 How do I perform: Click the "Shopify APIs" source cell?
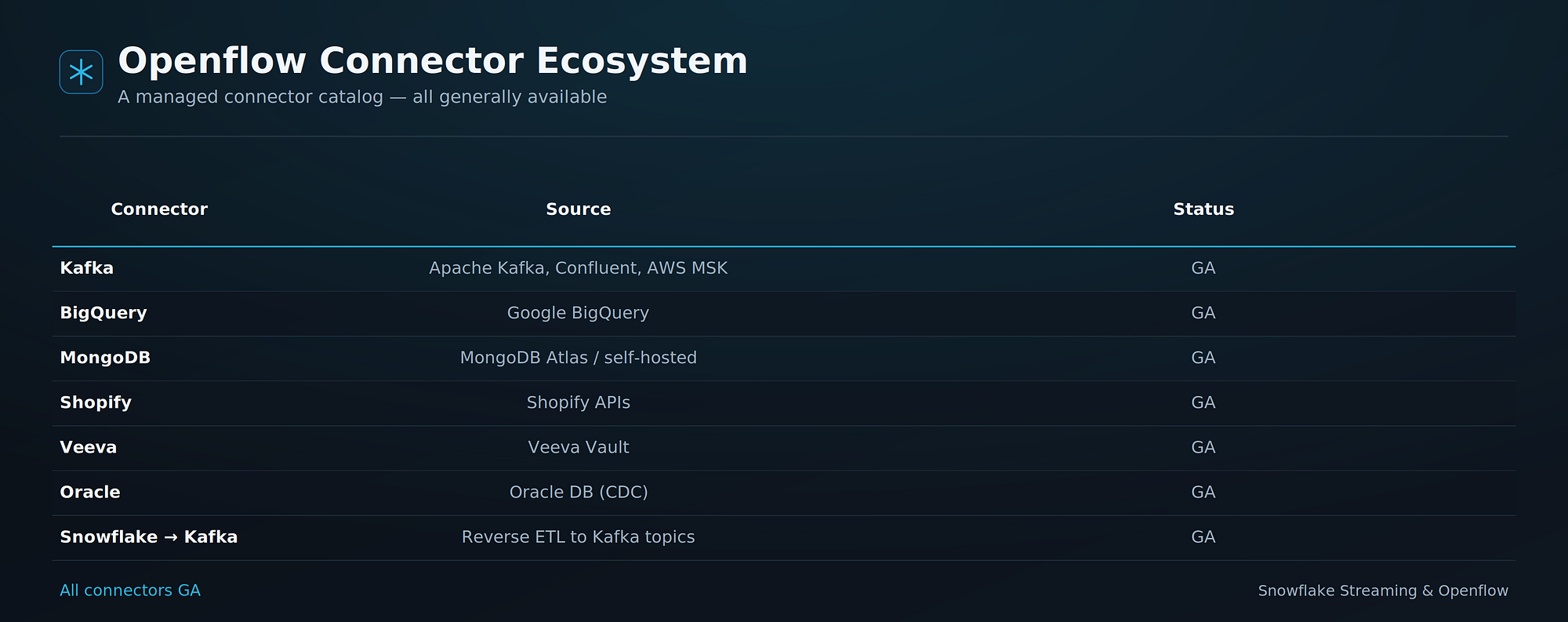(579, 402)
